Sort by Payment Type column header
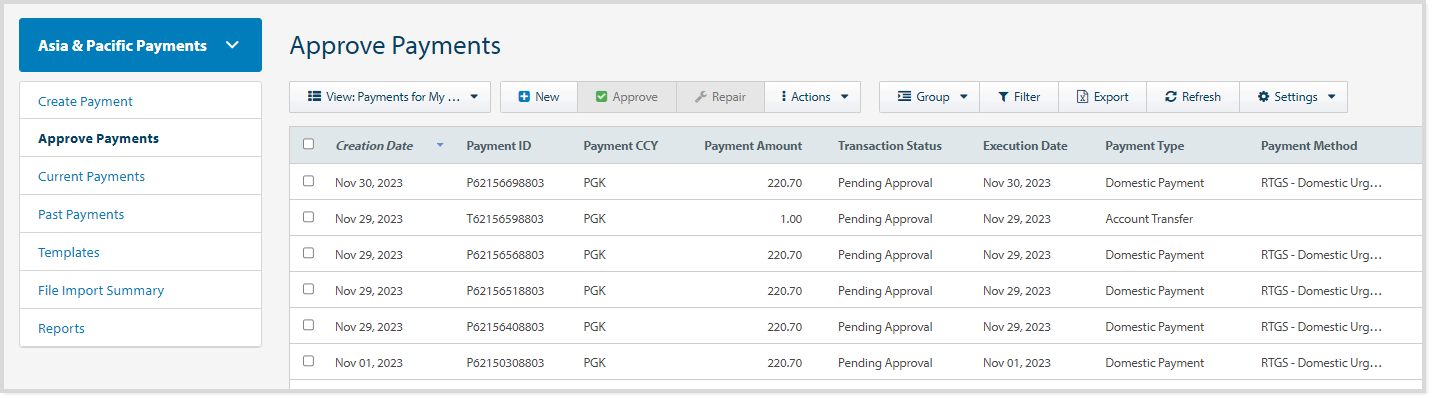 point(1145,146)
